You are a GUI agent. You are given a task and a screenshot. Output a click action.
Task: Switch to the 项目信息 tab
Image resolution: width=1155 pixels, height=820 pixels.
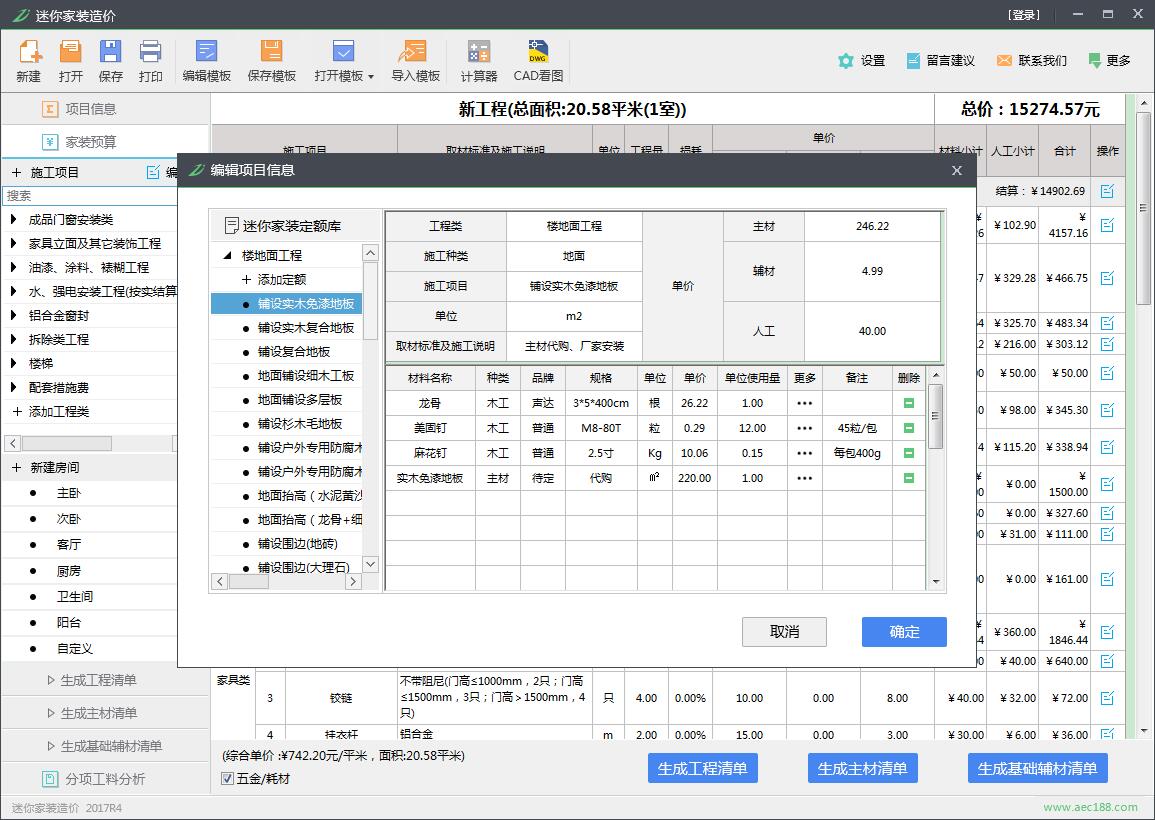[x=90, y=109]
